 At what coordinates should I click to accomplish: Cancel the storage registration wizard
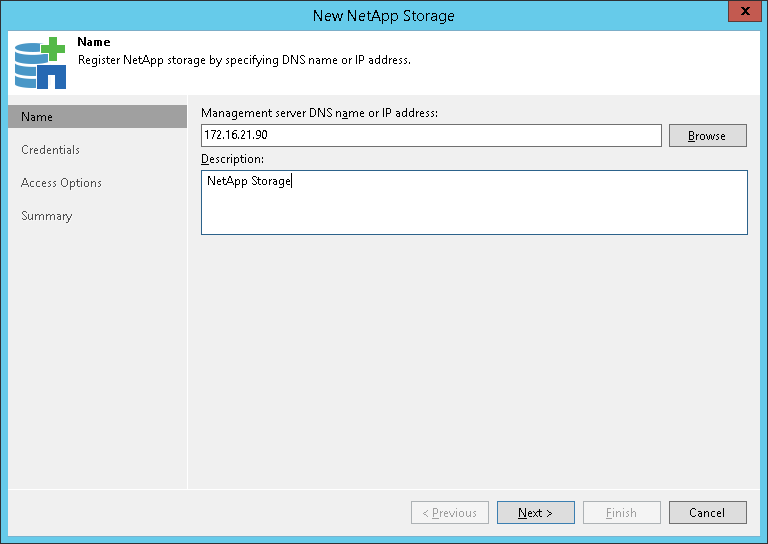tap(708, 513)
